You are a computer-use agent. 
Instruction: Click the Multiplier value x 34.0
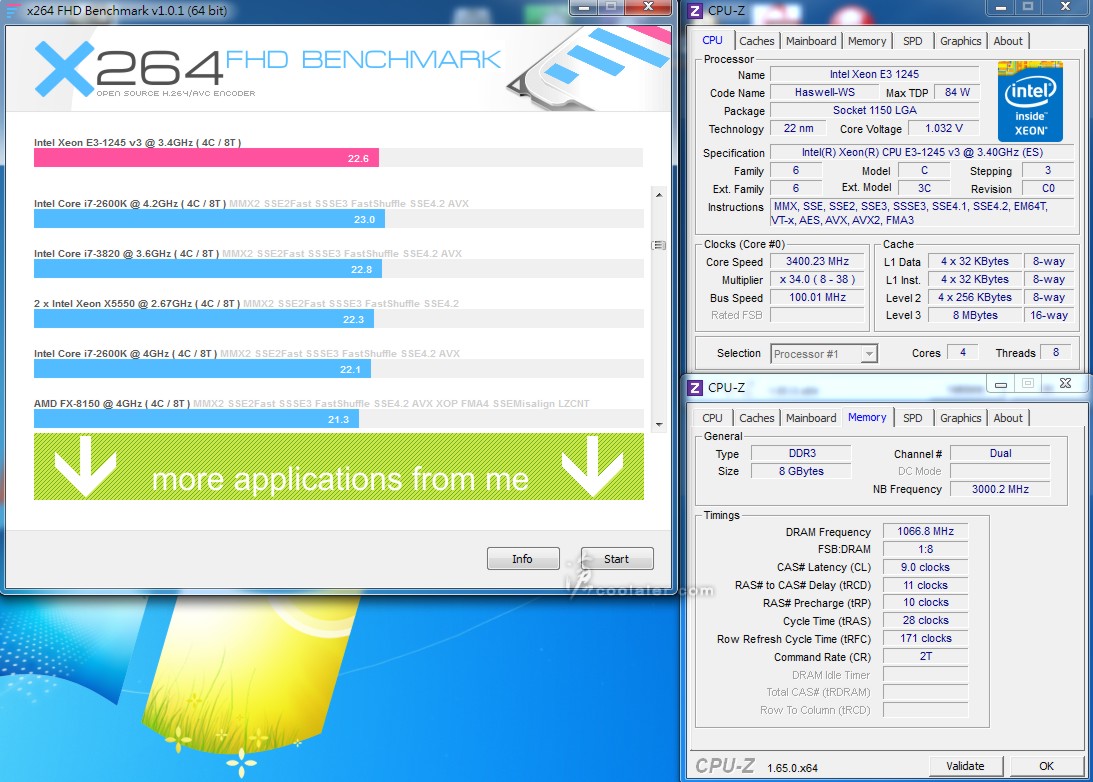tap(818, 279)
